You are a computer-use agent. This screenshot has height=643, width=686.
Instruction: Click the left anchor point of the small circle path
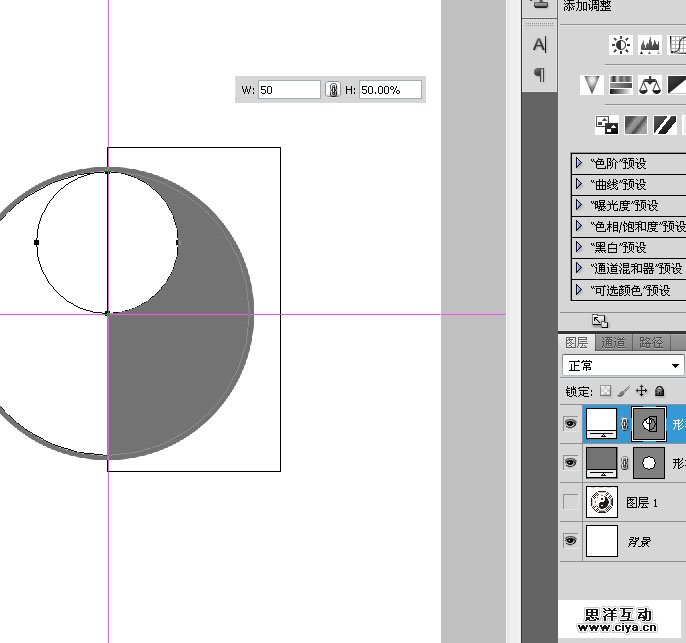point(36,242)
